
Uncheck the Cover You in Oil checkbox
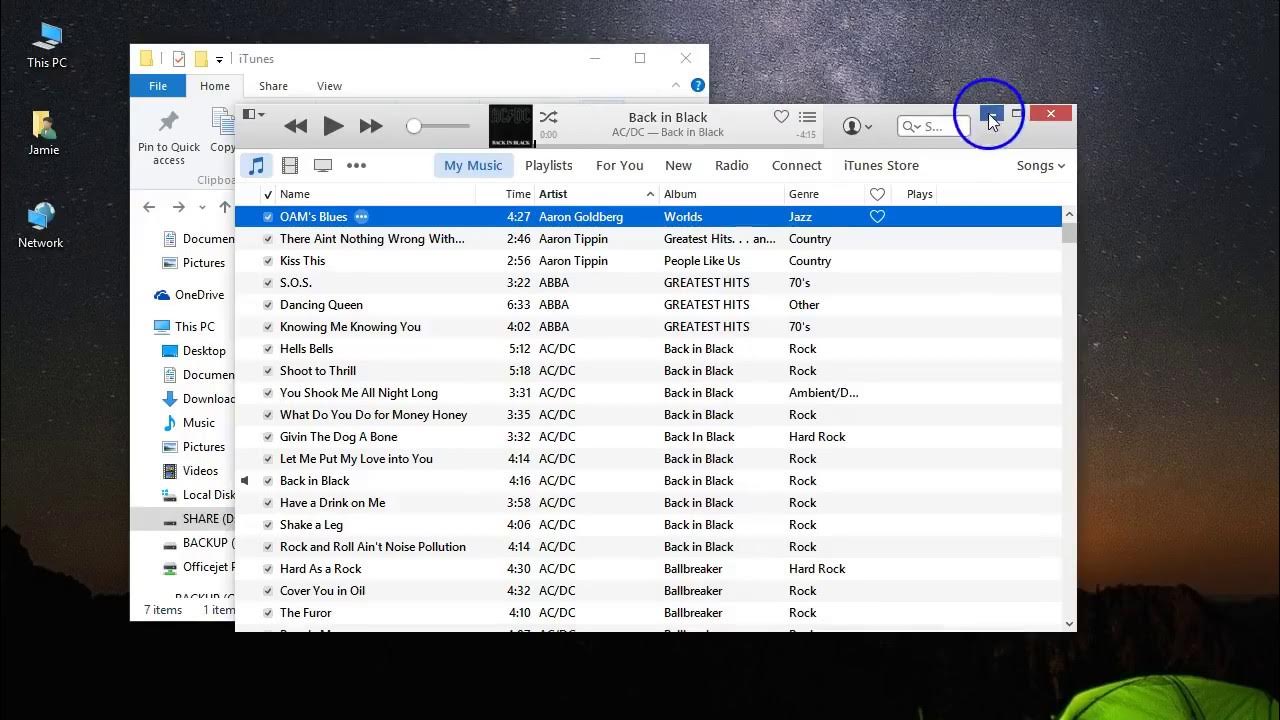[x=267, y=591]
